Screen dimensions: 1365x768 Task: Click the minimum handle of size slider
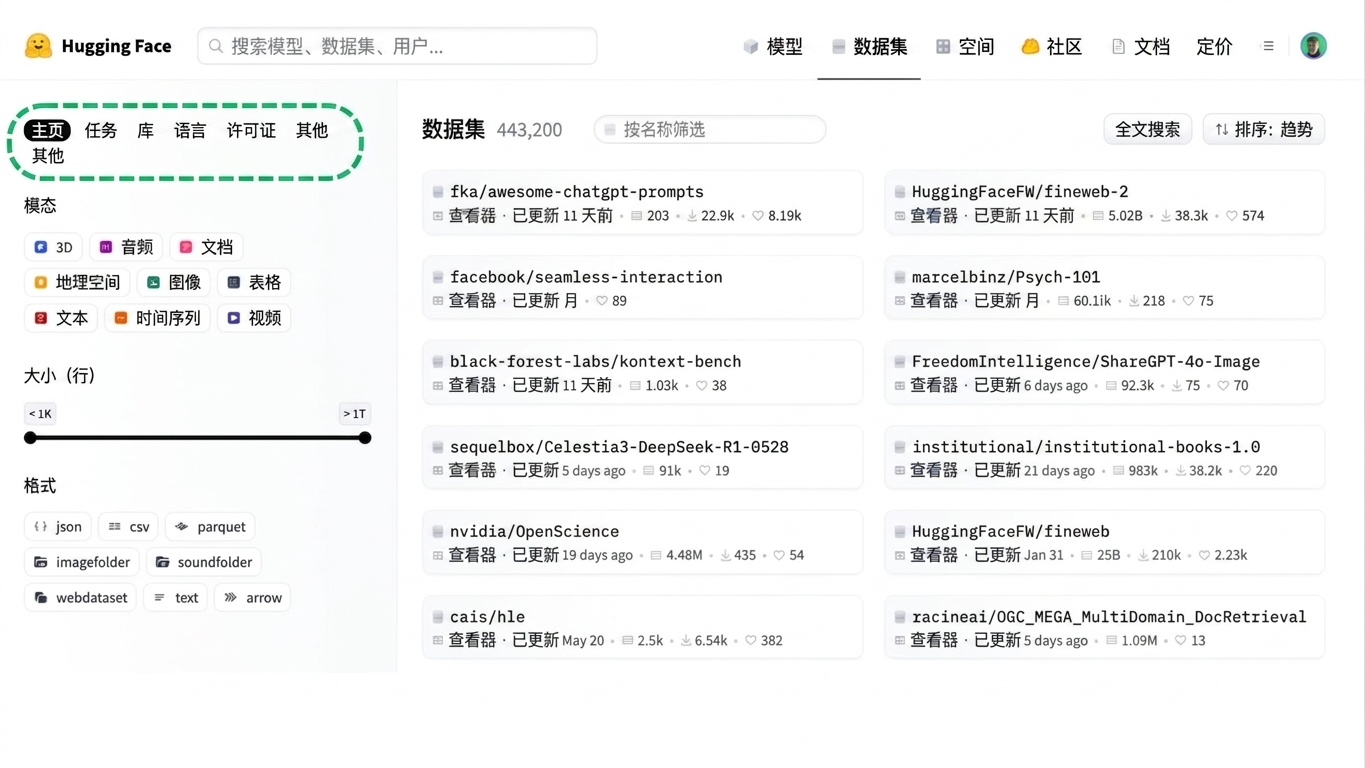coord(30,438)
